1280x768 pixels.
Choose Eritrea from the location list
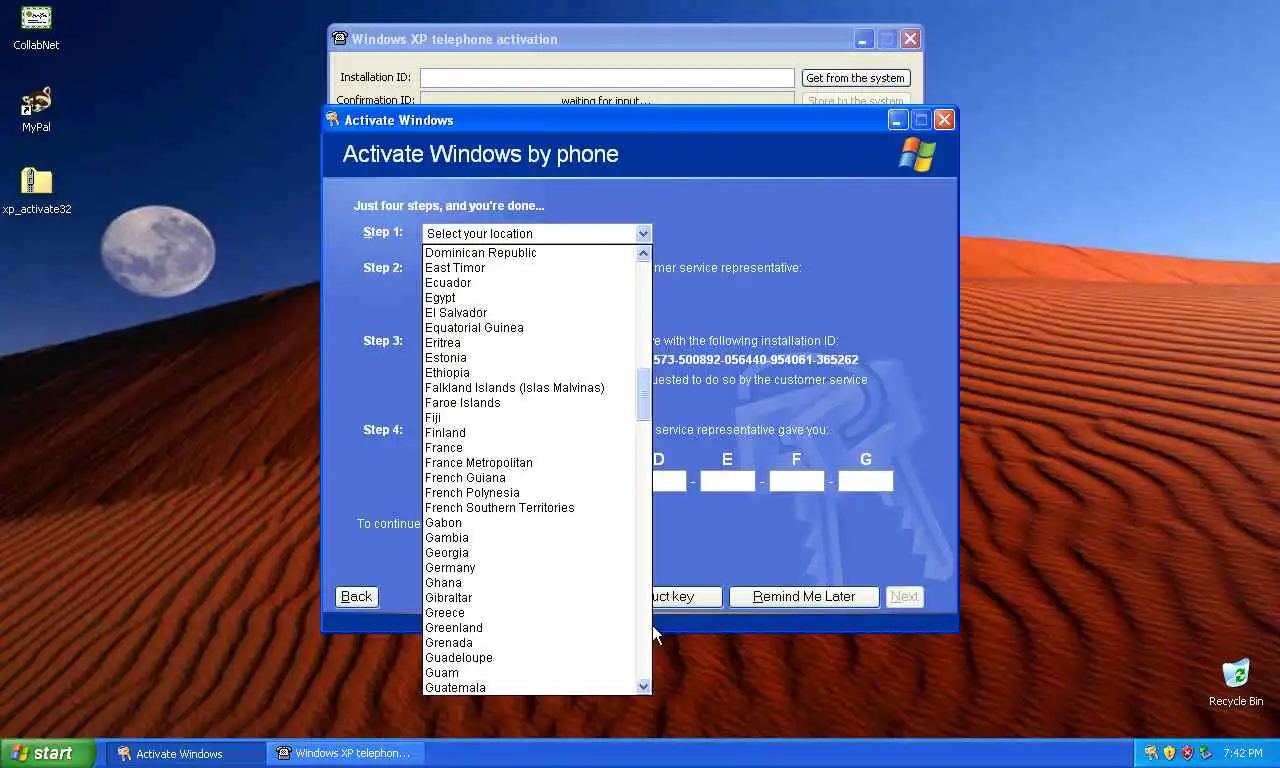coord(530,343)
